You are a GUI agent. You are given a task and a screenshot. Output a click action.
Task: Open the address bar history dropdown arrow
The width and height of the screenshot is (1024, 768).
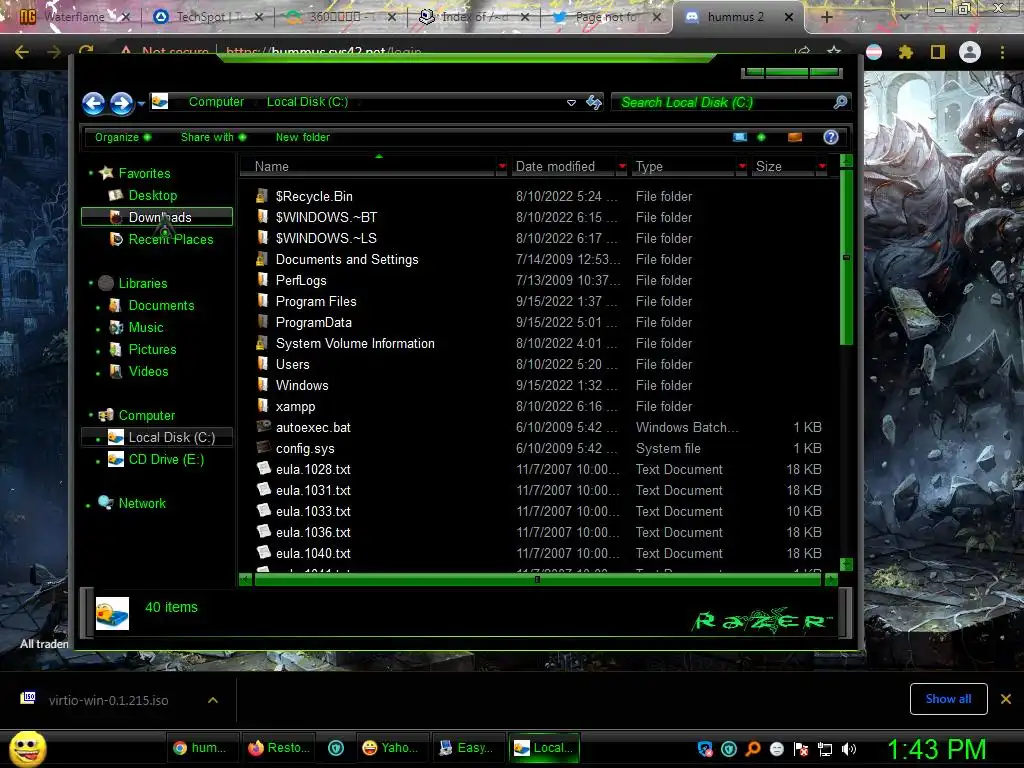571,103
